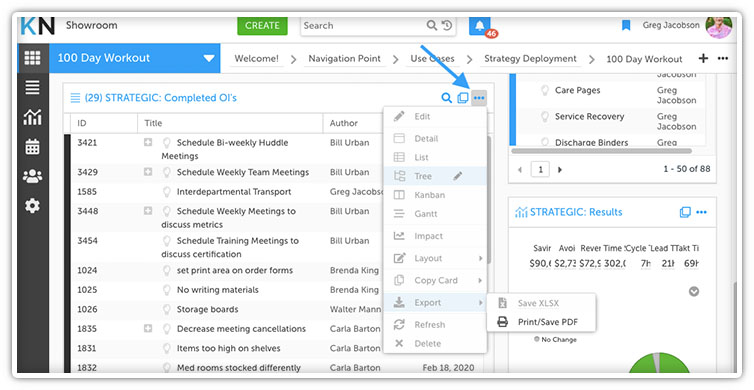Click the list icon before STRATEGIC: Completed OI's
Viewport: 754px width, 390px height.
point(75,98)
